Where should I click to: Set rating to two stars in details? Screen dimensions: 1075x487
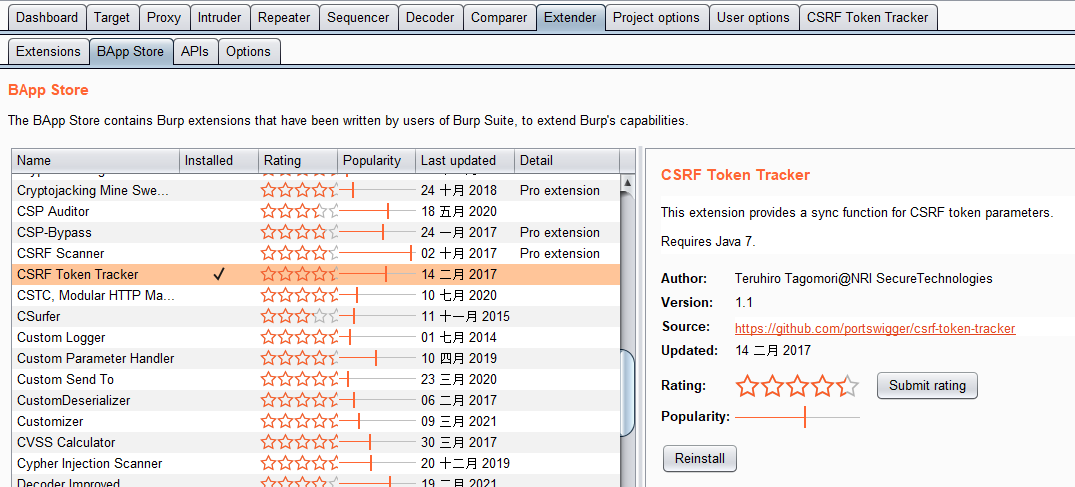click(773, 386)
